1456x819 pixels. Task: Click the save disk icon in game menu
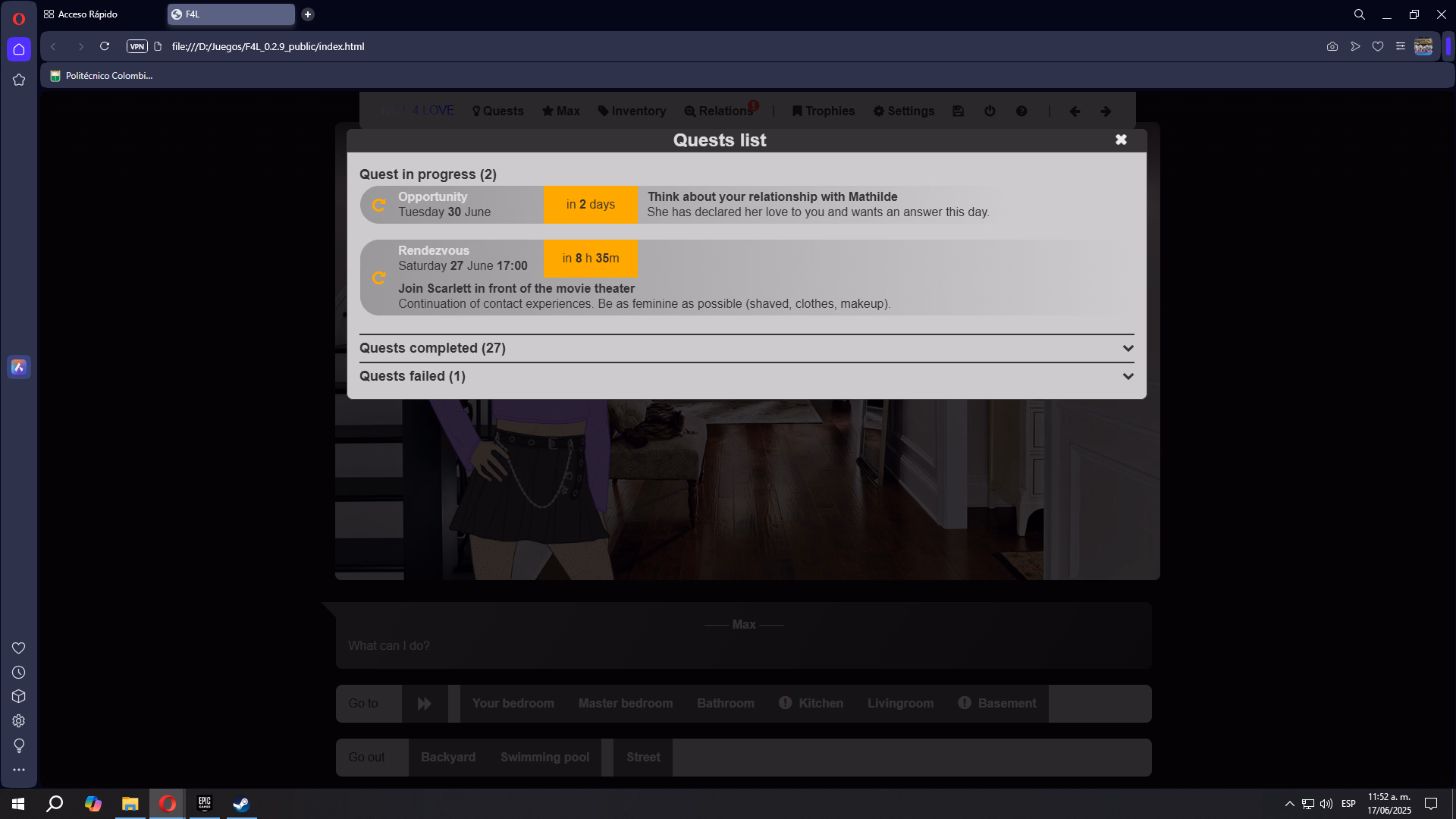tap(959, 111)
